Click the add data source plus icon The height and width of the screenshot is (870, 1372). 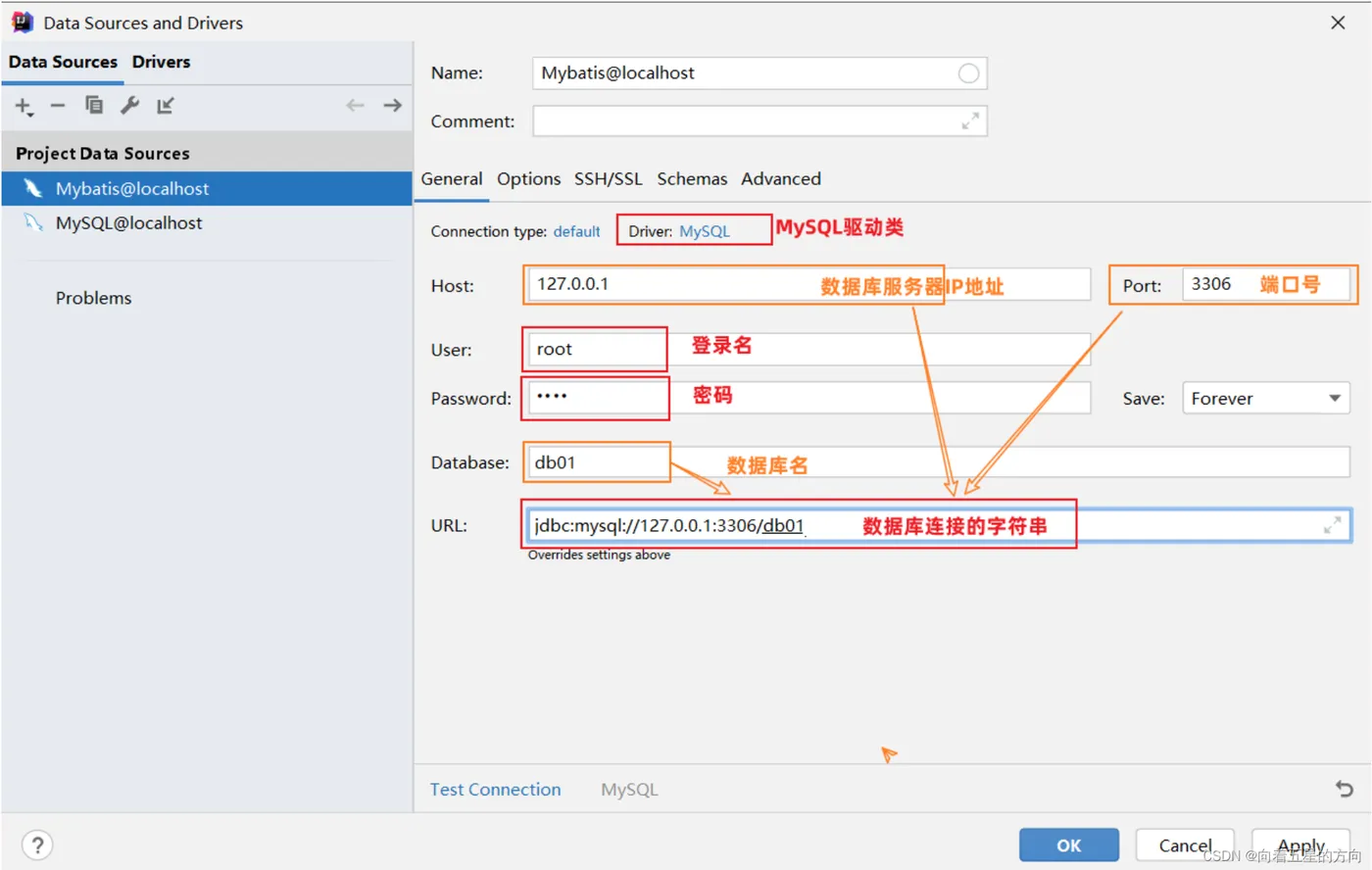click(24, 106)
